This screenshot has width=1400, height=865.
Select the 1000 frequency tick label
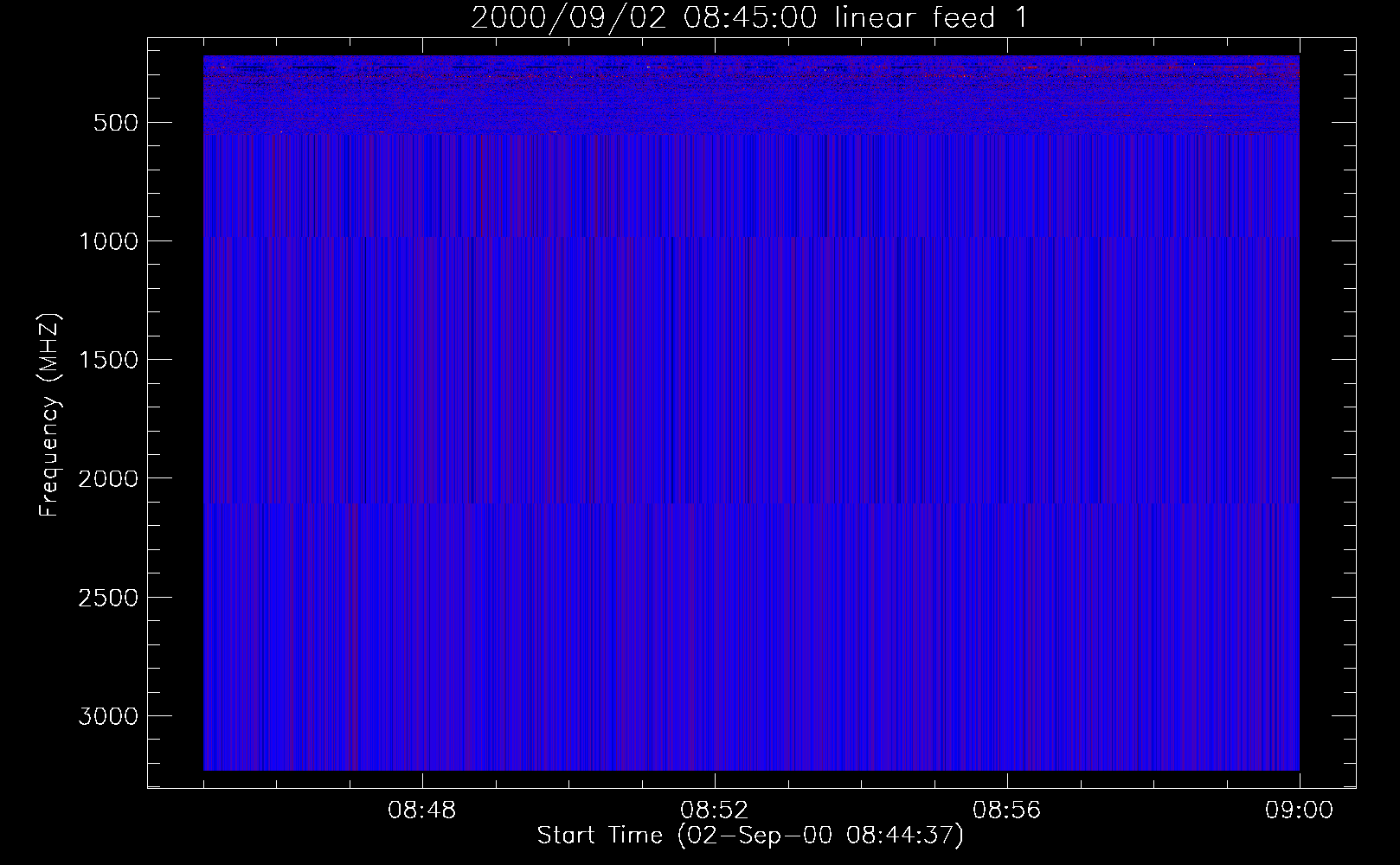(x=108, y=241)
